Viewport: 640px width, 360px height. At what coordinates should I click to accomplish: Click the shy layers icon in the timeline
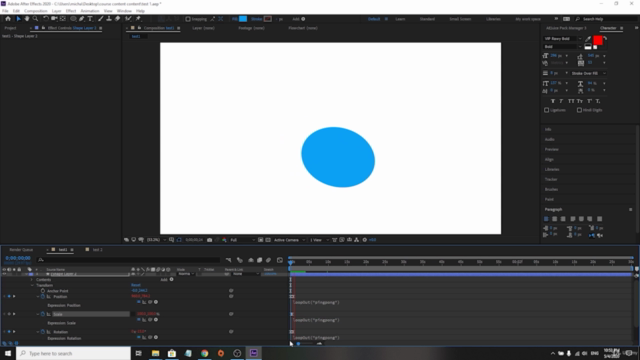point(251,260)
